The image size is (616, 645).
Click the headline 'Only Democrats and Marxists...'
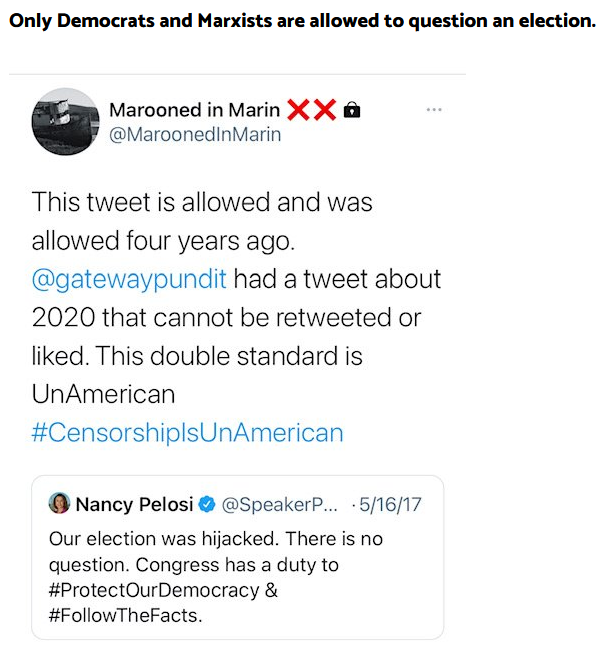coord(303,21)
